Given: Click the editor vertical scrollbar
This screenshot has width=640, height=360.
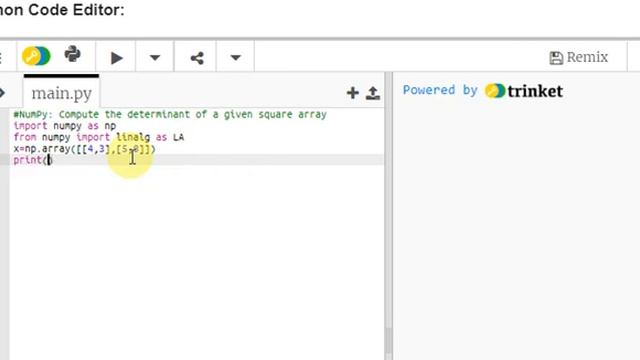Looking at the screenshot, I should (x=388, y=341).
